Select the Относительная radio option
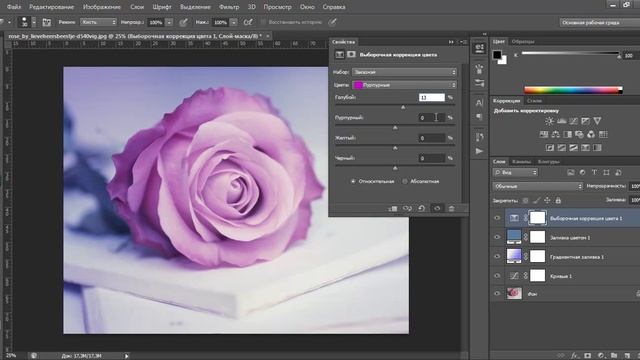The height and width of the screenshot is (360, 640). point(353,181)
